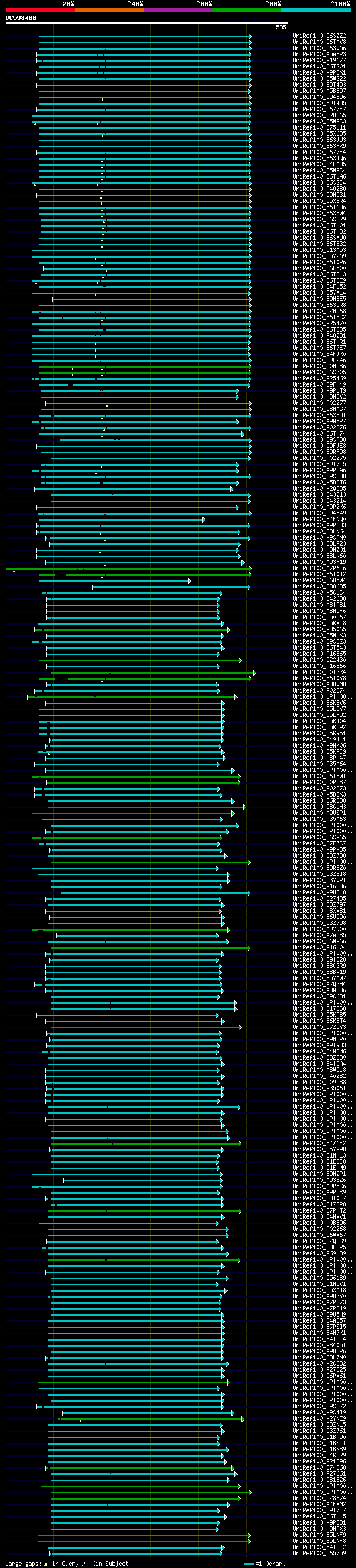356x1568 pixels.
Task: Select hit label UniRef100_C0PT87
Action: 319,782
